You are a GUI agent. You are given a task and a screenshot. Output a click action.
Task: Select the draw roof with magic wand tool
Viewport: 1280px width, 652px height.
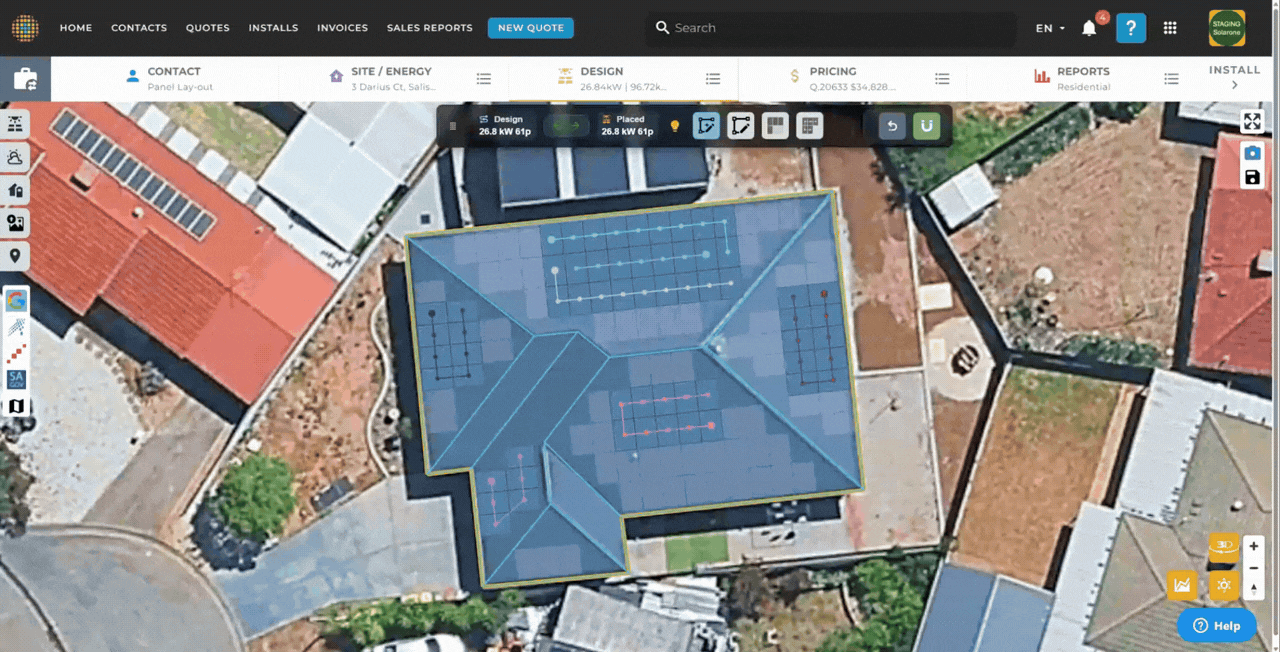click(707, 126)
